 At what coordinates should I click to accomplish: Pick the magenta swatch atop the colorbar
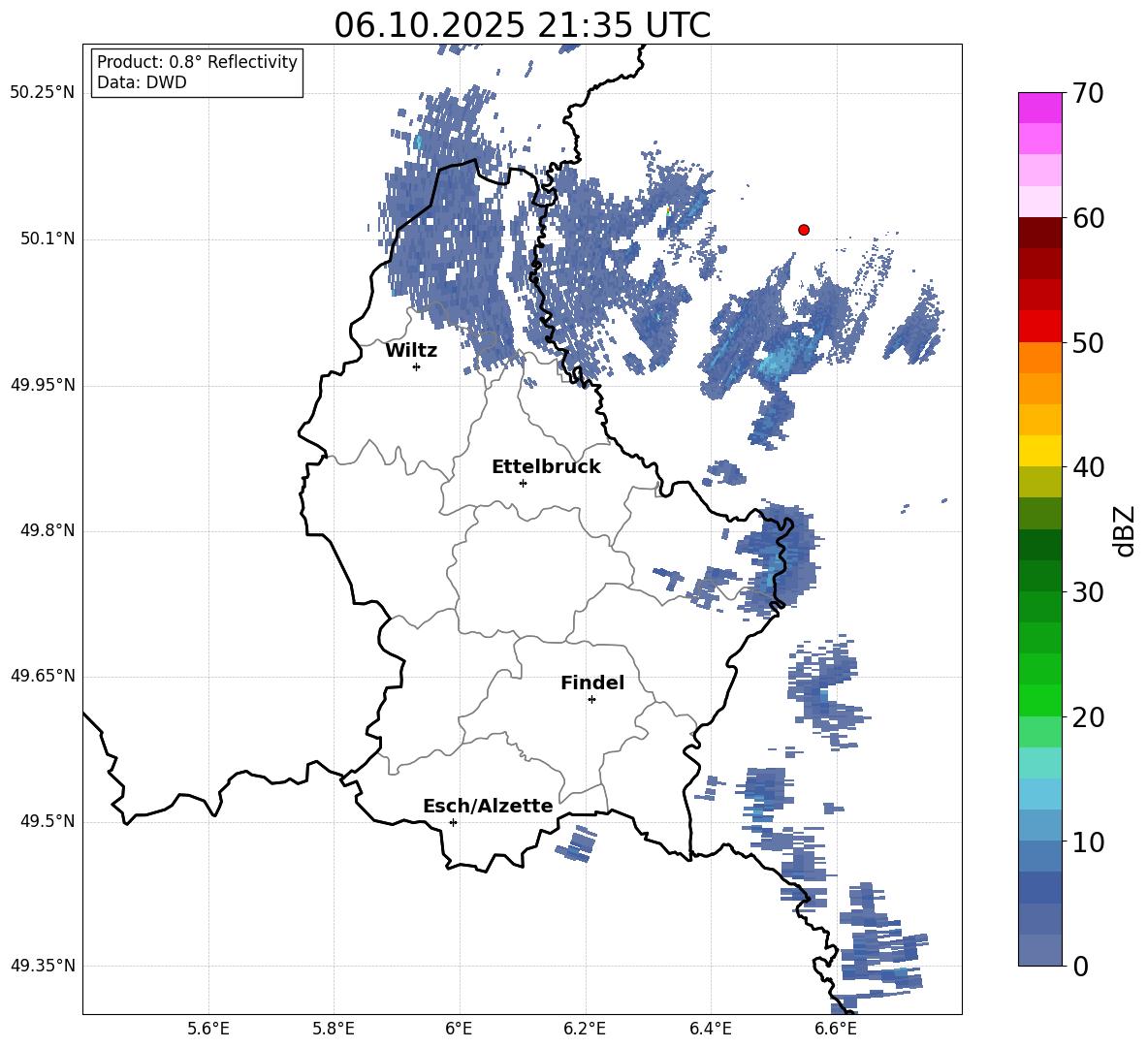click(1039, 108)
